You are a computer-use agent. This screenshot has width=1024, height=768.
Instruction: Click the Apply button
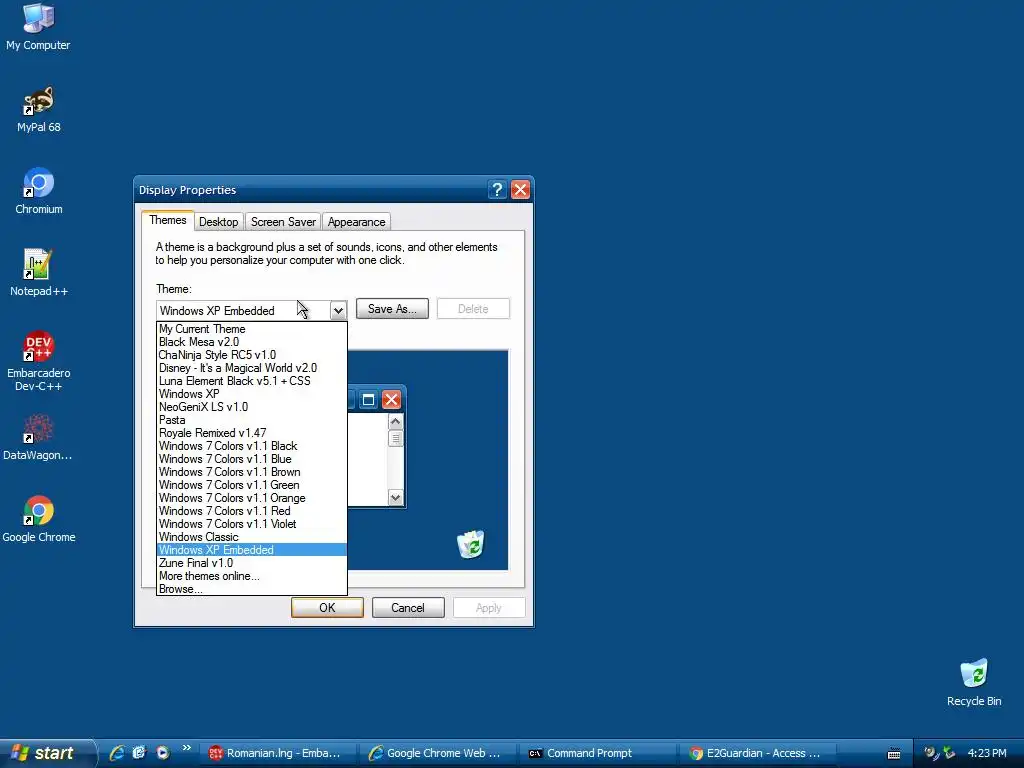click(x=489, y=608)
